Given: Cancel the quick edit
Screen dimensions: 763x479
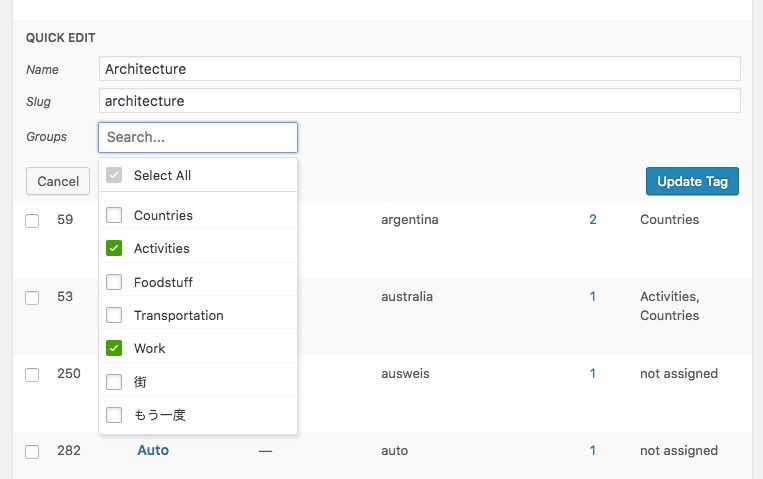Looking at the screenshot, I should (x=58, y=181).
